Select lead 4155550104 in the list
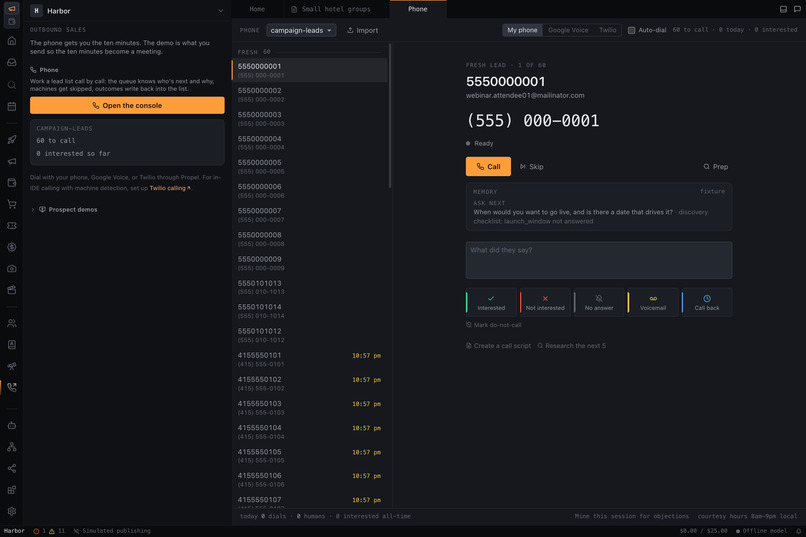Image resolution: width=806 pixels, height=537 pixels. (310, 432)
